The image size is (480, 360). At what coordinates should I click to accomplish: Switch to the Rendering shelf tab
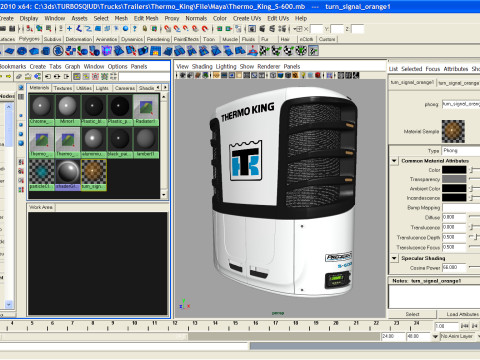[x=158, y=39]
